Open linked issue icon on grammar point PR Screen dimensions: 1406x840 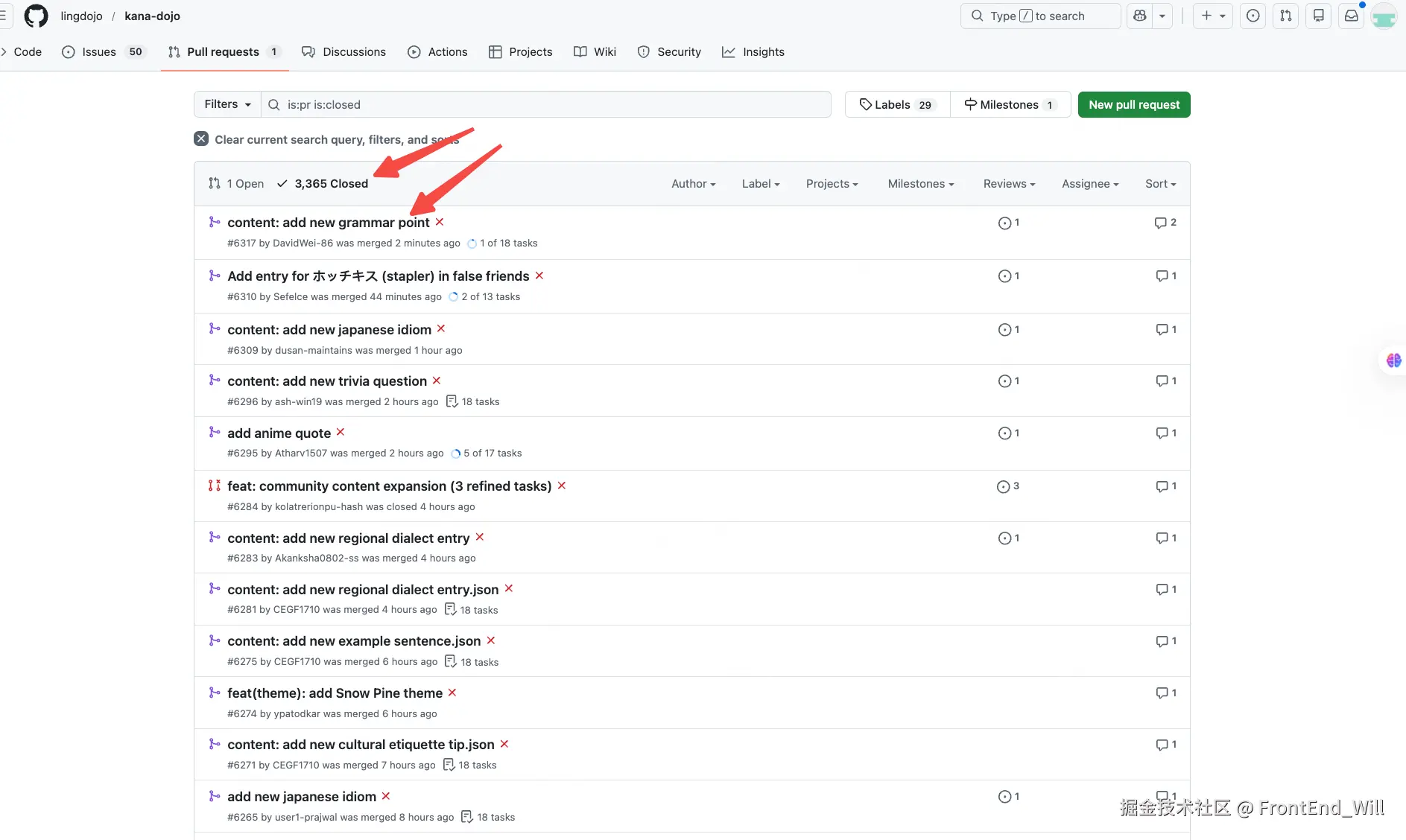(1009, 223)
